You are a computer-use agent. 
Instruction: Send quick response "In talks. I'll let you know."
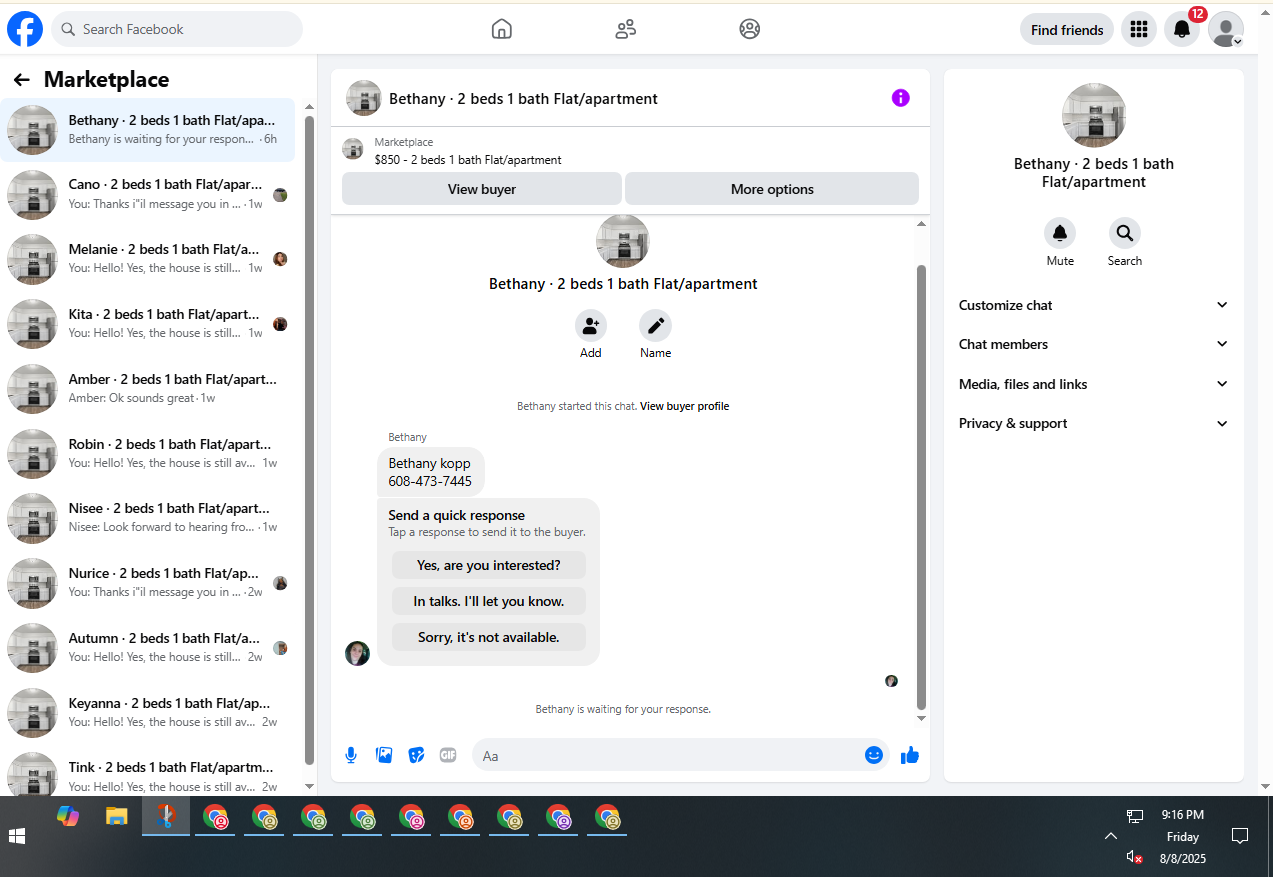[489, 601]
